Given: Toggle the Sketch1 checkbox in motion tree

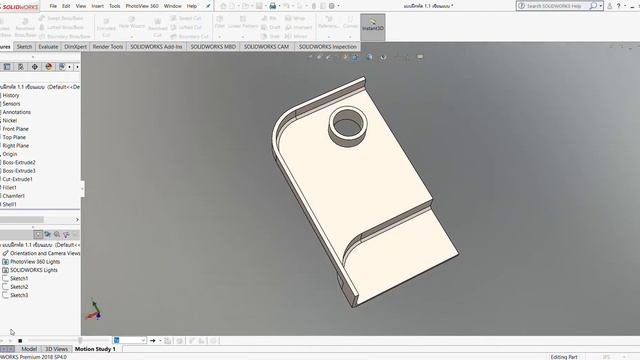Looking at the screenshot, I should (5, 278).
